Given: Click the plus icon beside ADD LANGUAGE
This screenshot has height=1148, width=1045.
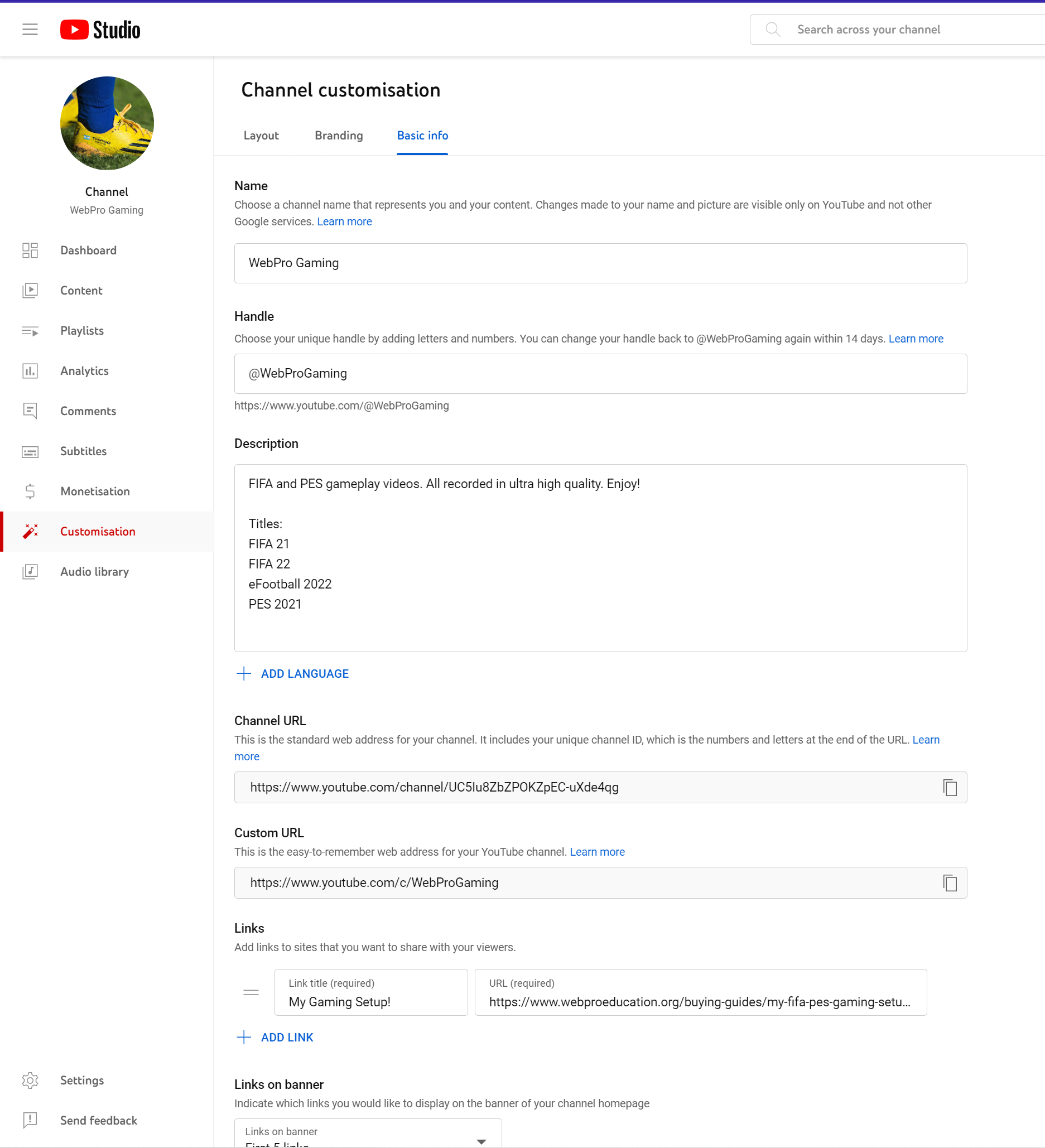Looking at the screenshot, I should point(244,674).
